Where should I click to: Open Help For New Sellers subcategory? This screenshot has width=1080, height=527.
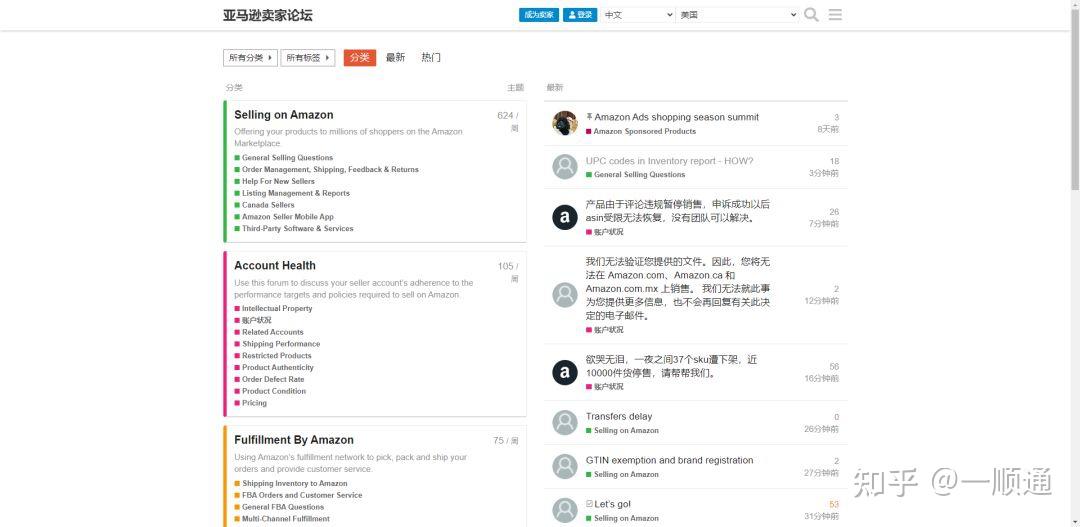[278, 181]
